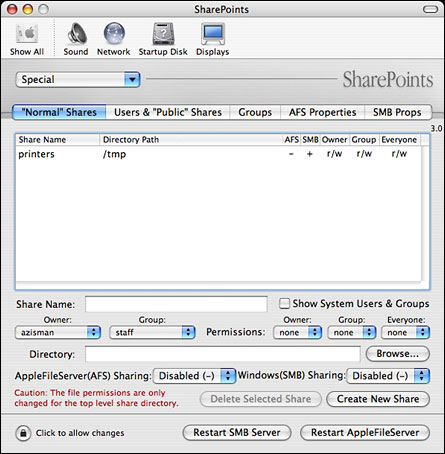Switch to the AFS Properties tab
445x454 pixels.
[x=323, y=112]
